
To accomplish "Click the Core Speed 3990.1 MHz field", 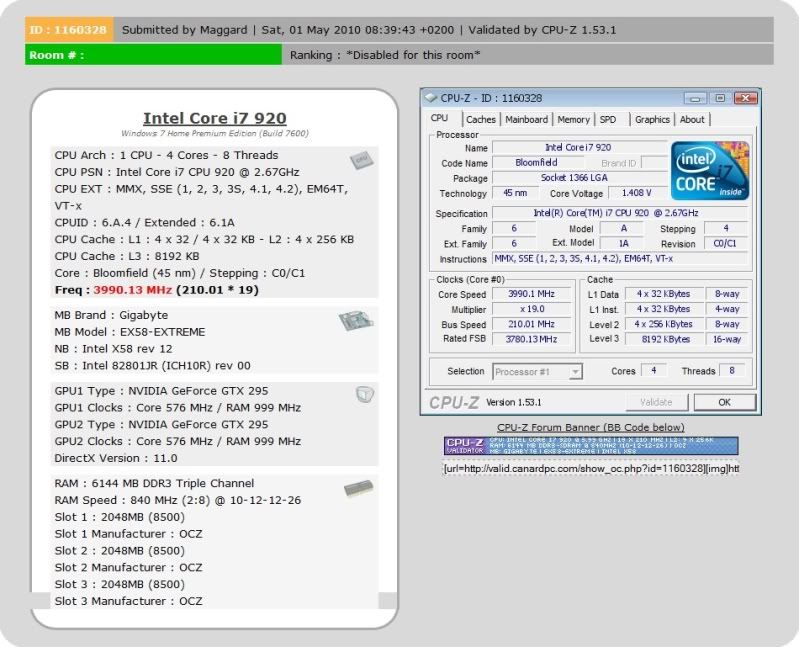I will (x=531, y=294).
